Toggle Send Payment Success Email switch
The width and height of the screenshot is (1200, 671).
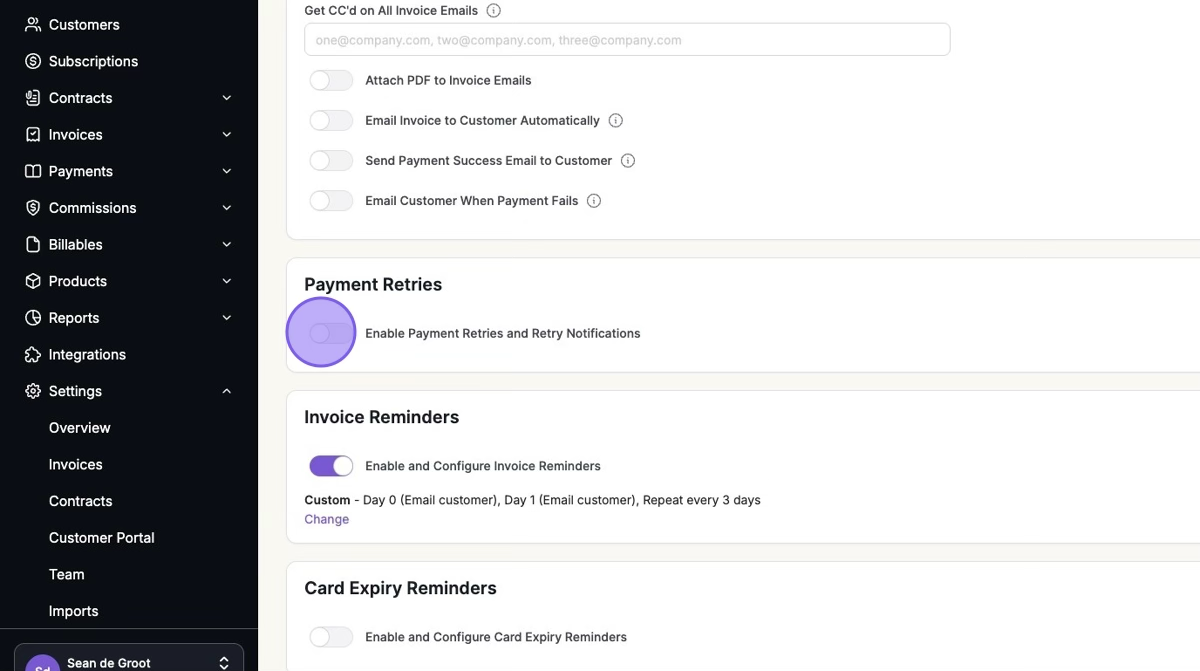[331, 161]
